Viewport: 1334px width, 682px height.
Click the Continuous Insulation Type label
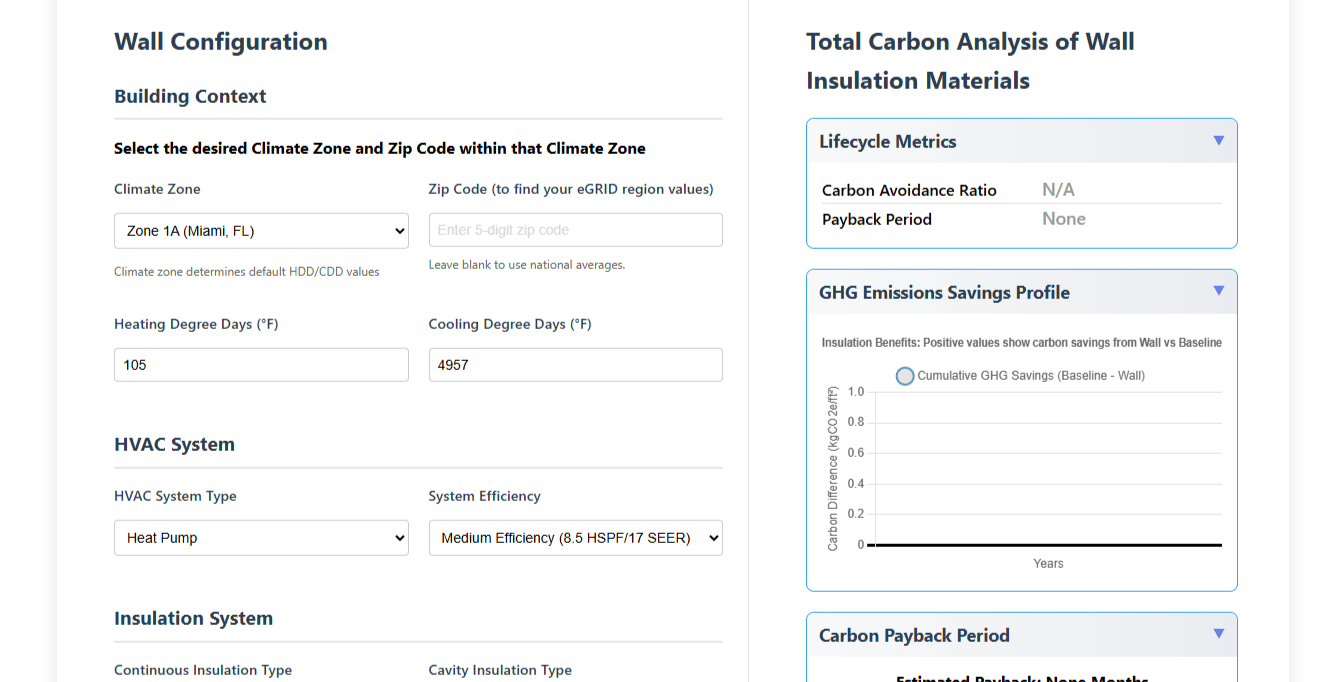point(203,670)
